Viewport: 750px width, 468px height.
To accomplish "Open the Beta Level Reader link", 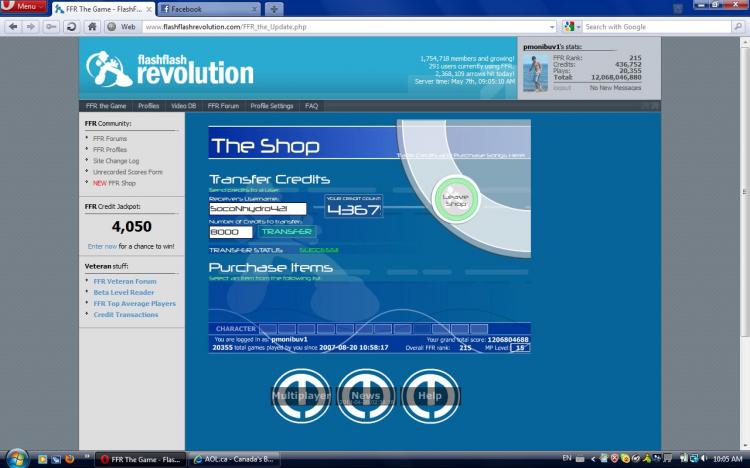I will pos(123,292).
